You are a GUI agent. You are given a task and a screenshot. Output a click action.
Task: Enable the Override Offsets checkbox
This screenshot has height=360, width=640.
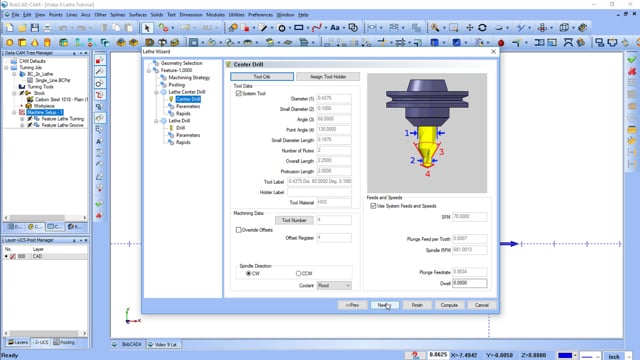pyautogui.click(x=238, y=230)
